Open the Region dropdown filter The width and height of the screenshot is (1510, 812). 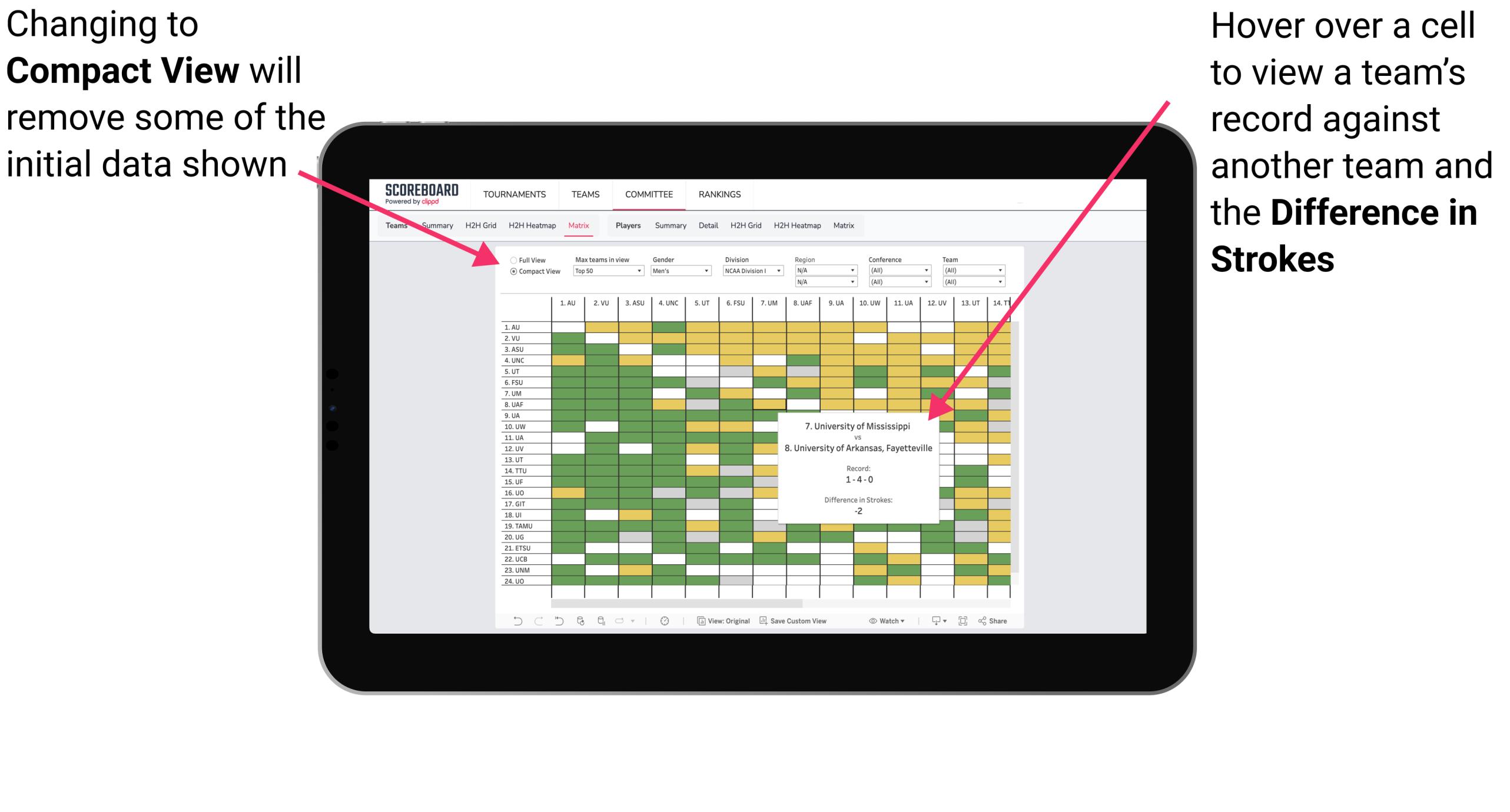coord(825,270)
